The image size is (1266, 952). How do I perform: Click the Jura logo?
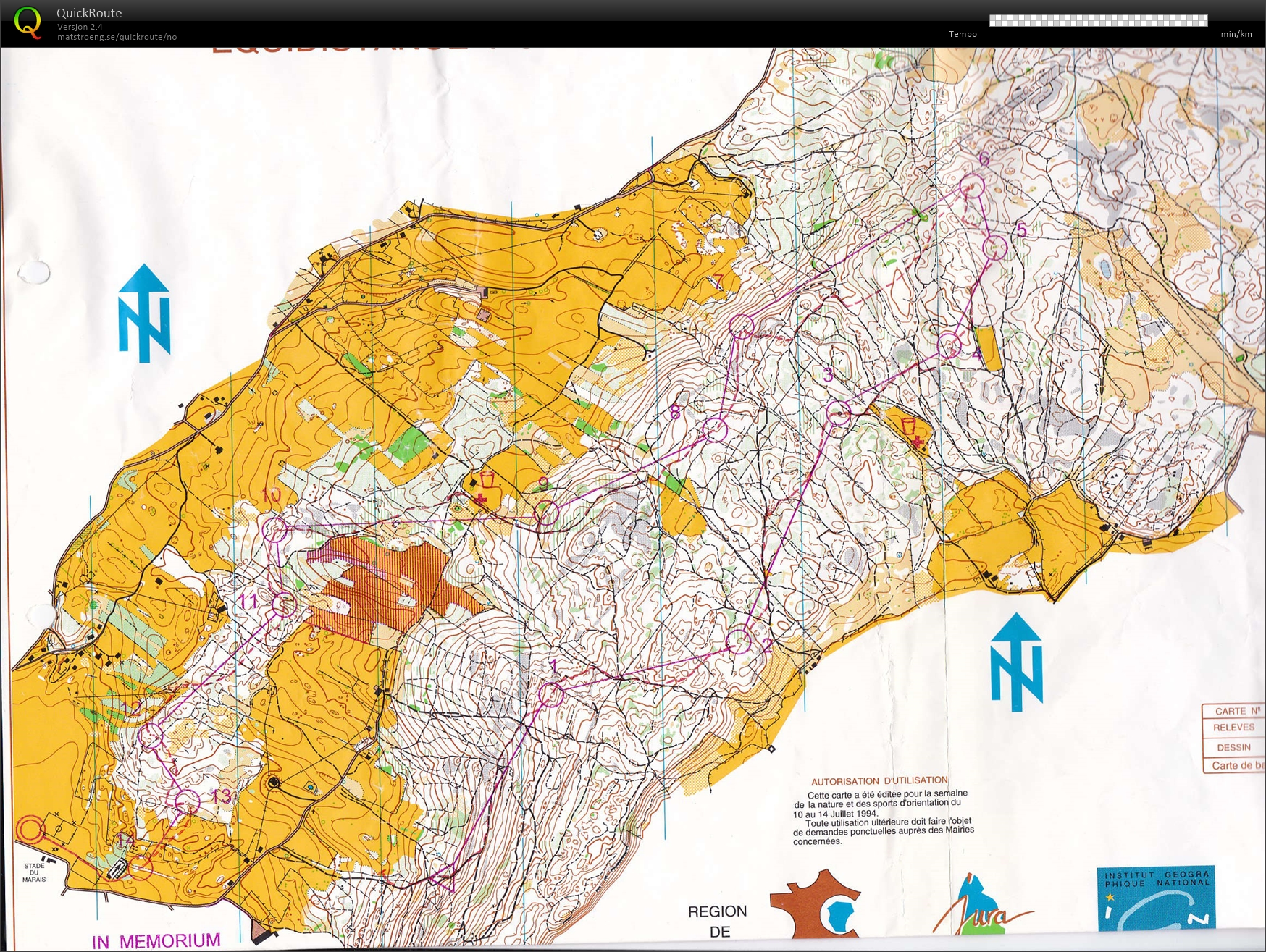point(983,905)
